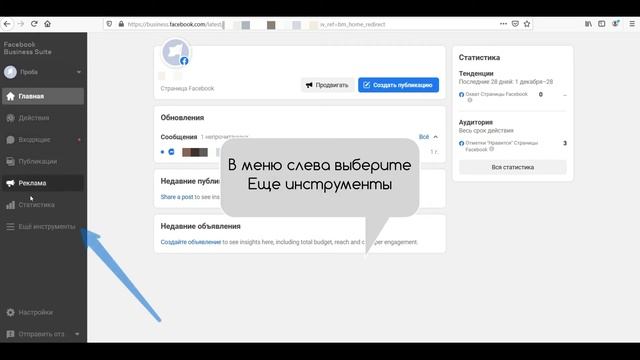Click the info icon beside Отметки Нравится
Image resolution: width=640 pixels, height=360 pixels.
[491, 149]
